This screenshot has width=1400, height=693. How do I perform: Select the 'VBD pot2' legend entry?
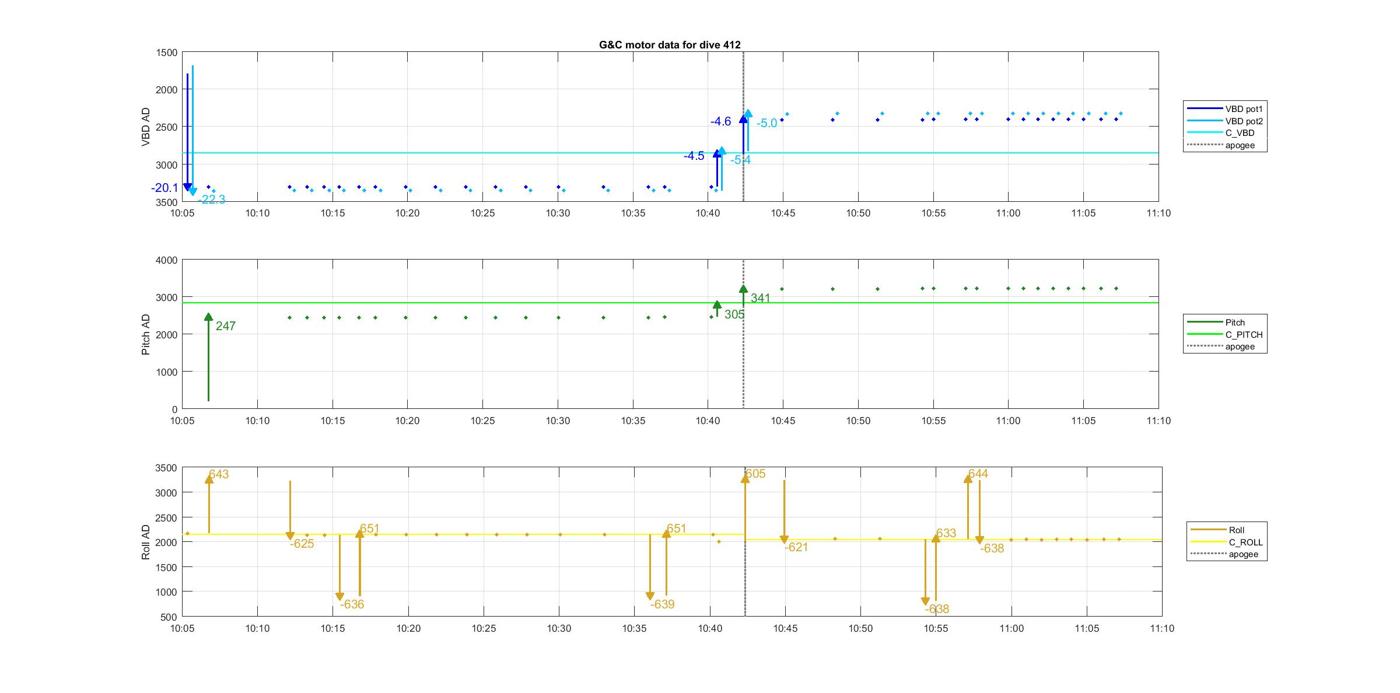(1226, 121)
